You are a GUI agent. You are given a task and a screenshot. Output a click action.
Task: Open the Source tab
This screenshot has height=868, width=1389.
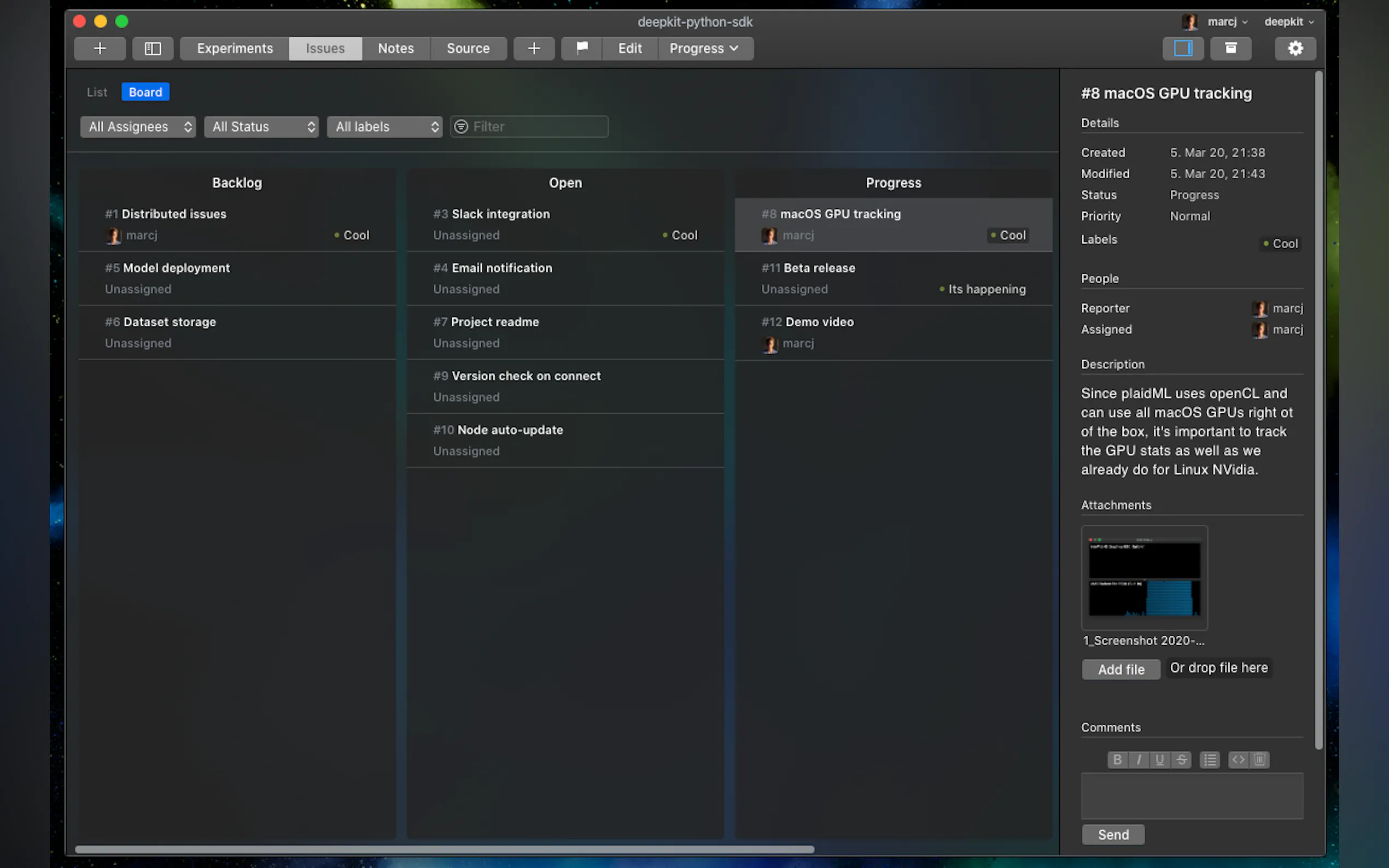coord(468,48)
